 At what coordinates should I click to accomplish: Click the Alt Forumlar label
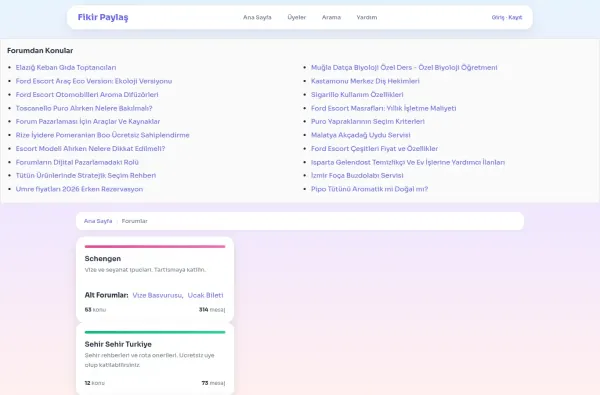(106, 295)
